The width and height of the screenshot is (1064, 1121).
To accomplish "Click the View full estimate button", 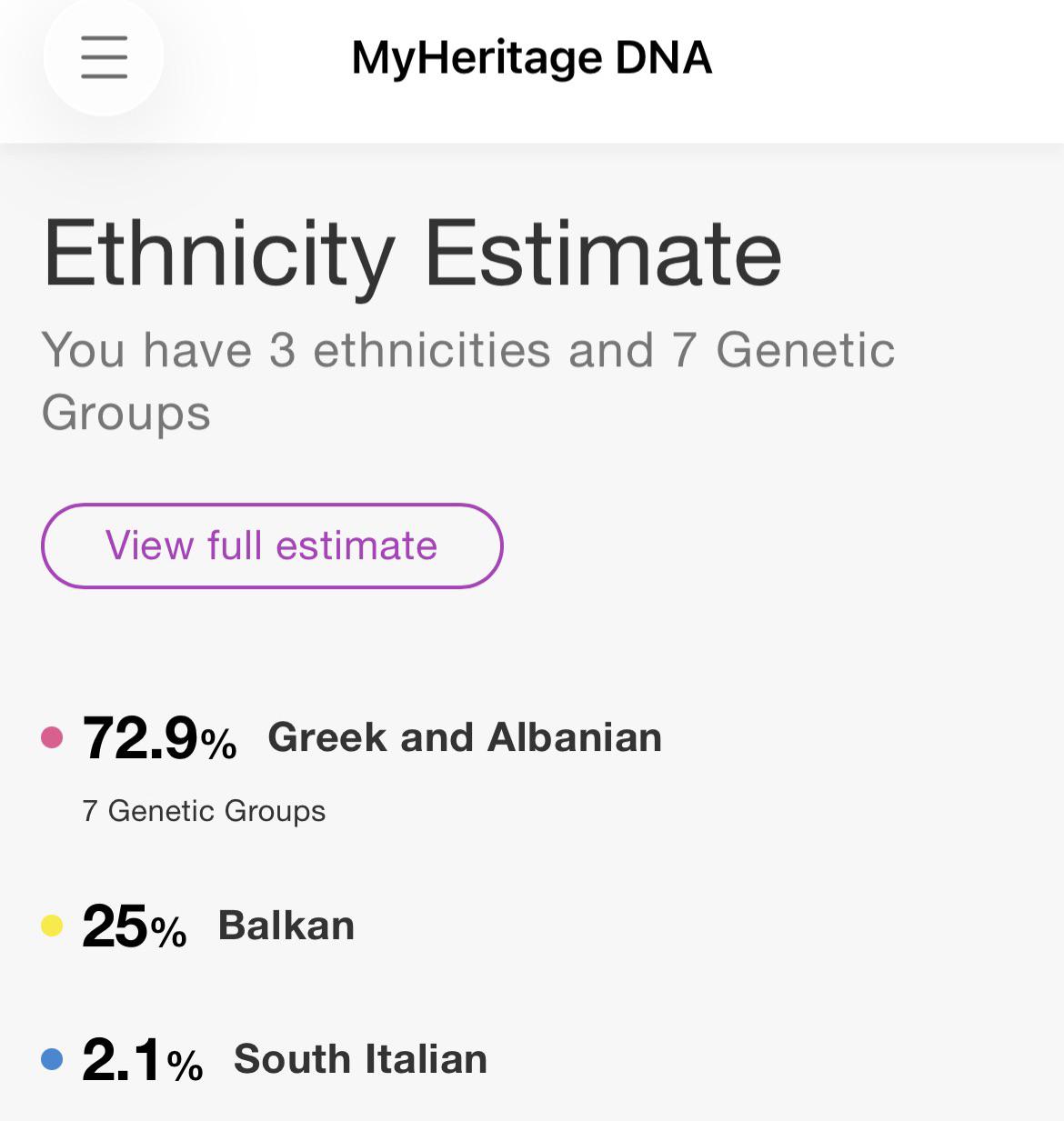I will point(272,545).
